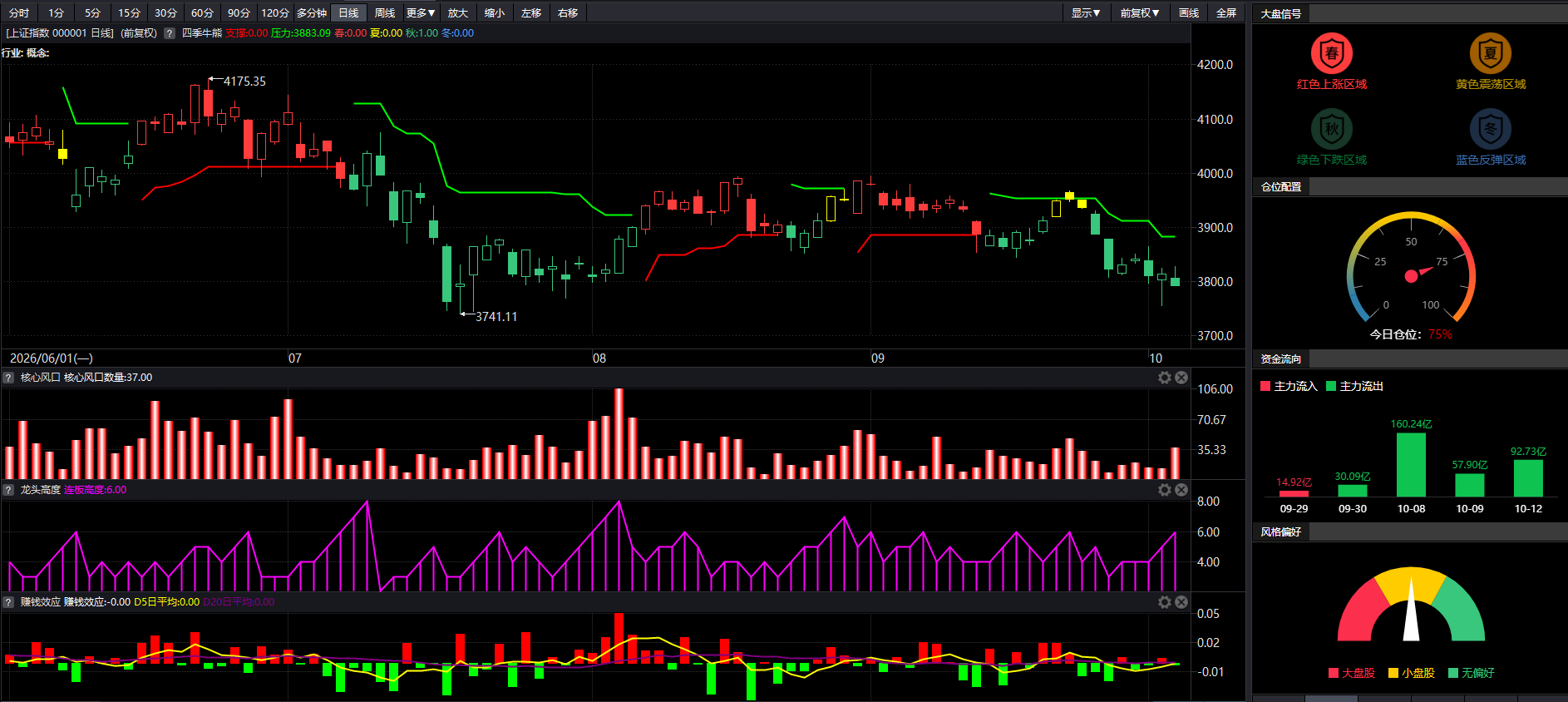Activate the 画线 drawing tool
Screen dimensions: 1568x702
click(1189, 13)
